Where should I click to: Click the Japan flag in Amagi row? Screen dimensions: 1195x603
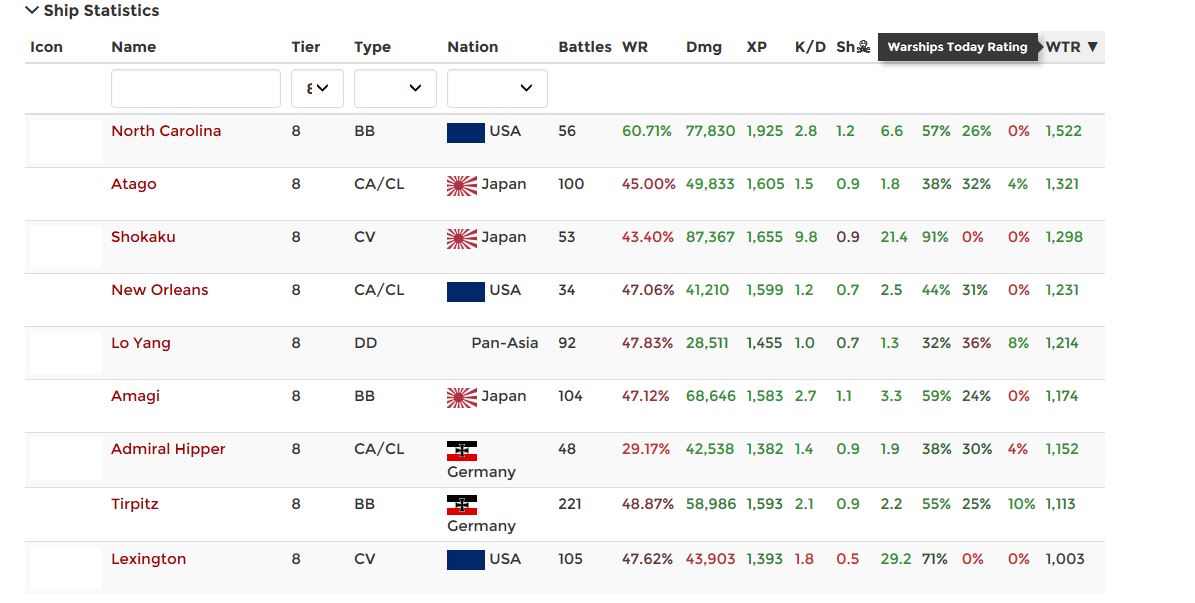pos(462,397)
